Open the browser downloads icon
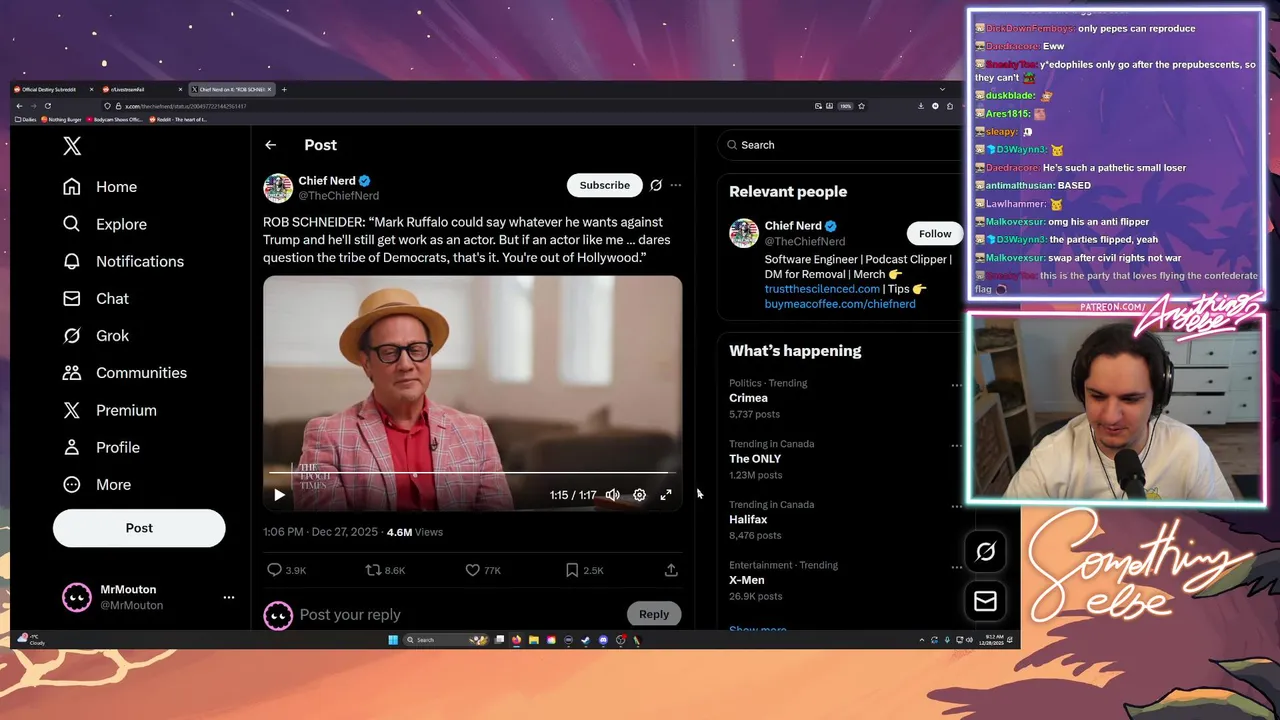1280x720 pixels. [921, 106]
